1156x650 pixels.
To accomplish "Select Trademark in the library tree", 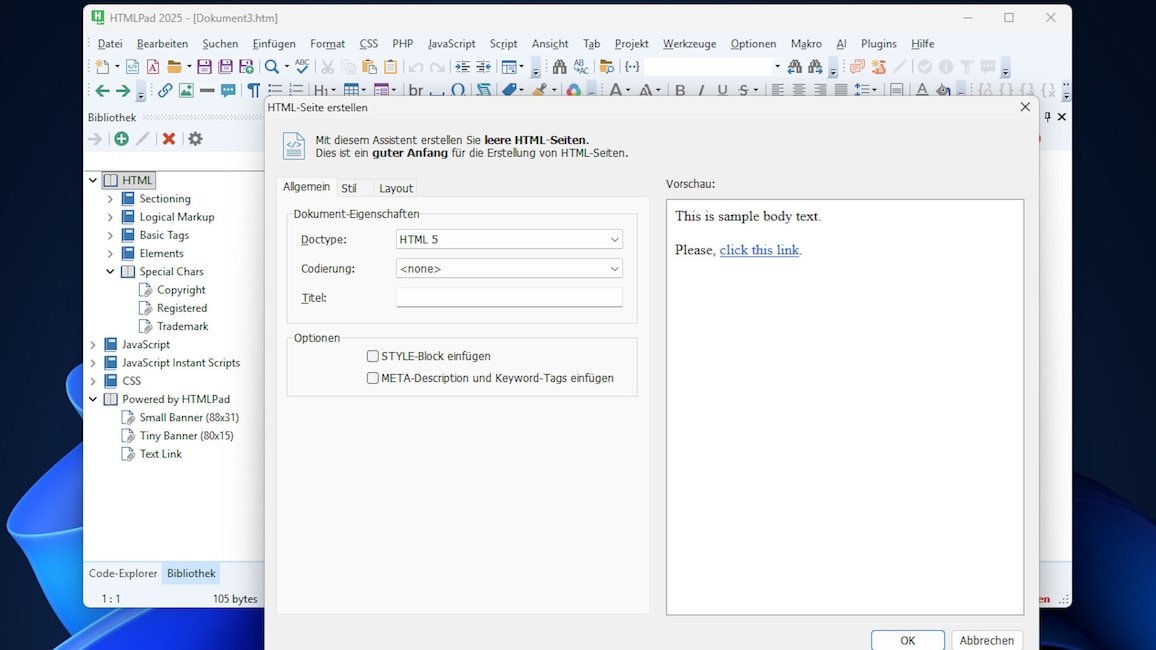I will (x=182, y=326).
